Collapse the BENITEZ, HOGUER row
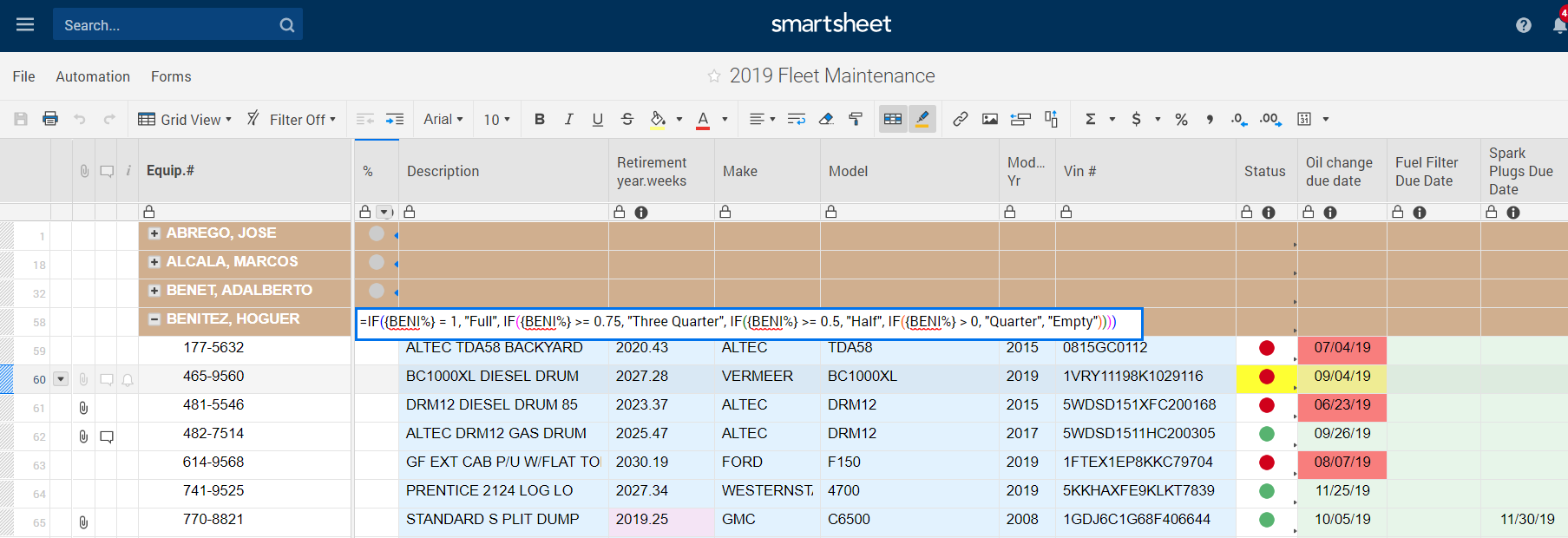Viewport: 1568px width, 538px height. coord(154,319)
